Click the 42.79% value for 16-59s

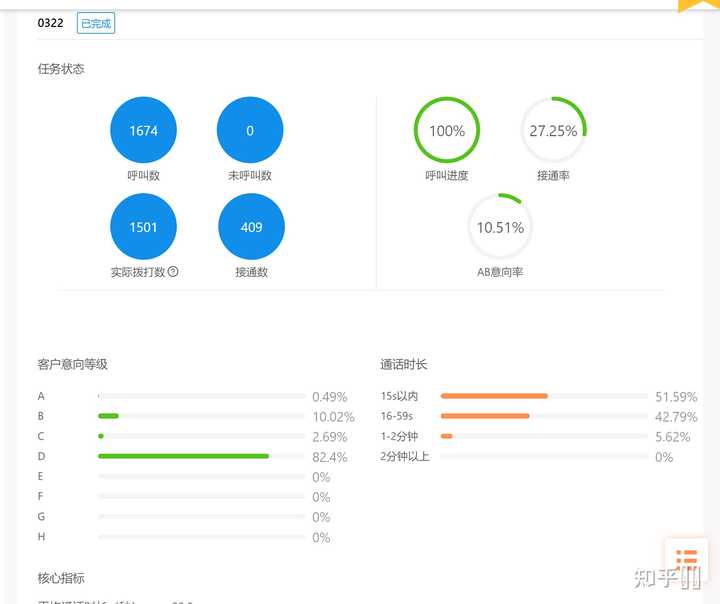coord(676,417)
